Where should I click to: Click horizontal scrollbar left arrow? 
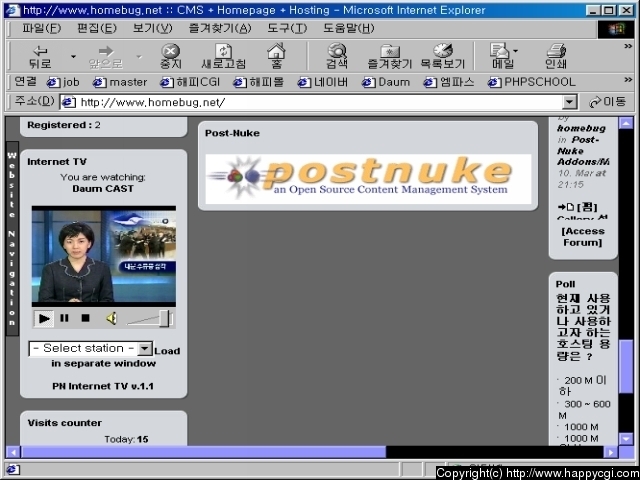(13, 452)
